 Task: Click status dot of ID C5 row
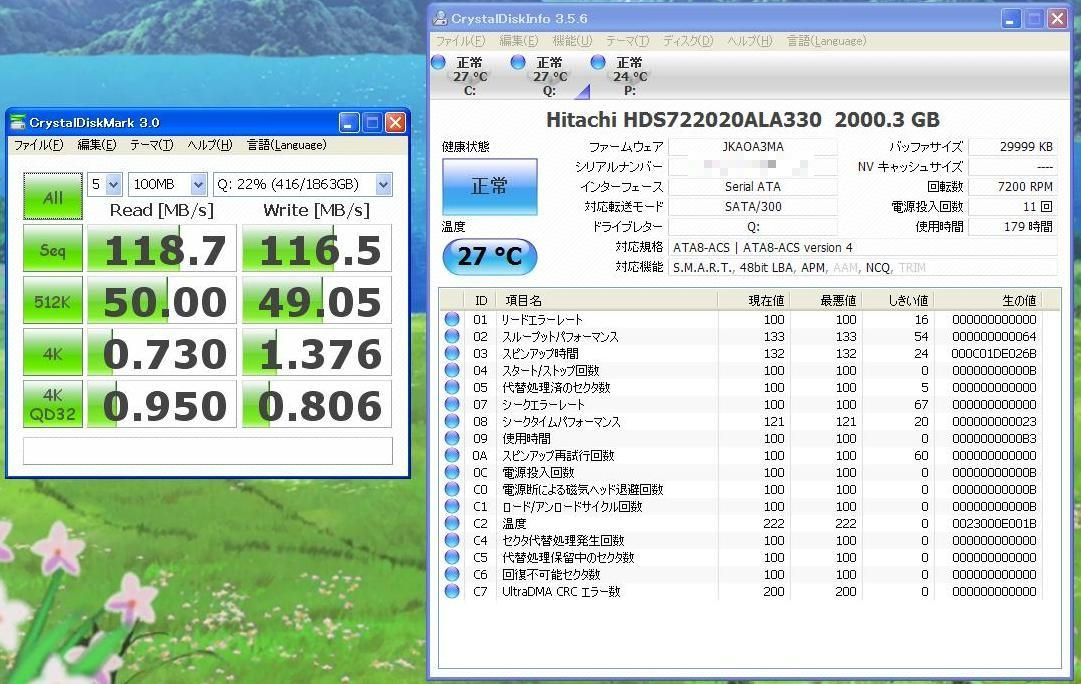(452, 557)
